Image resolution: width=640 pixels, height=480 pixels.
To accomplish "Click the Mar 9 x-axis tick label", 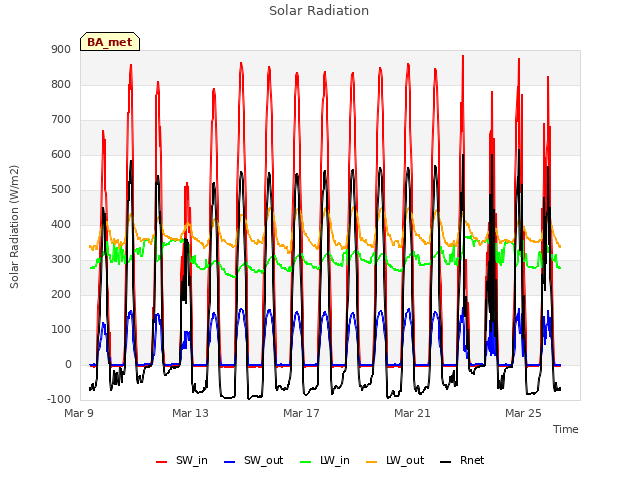I will [x=79, y=413].
